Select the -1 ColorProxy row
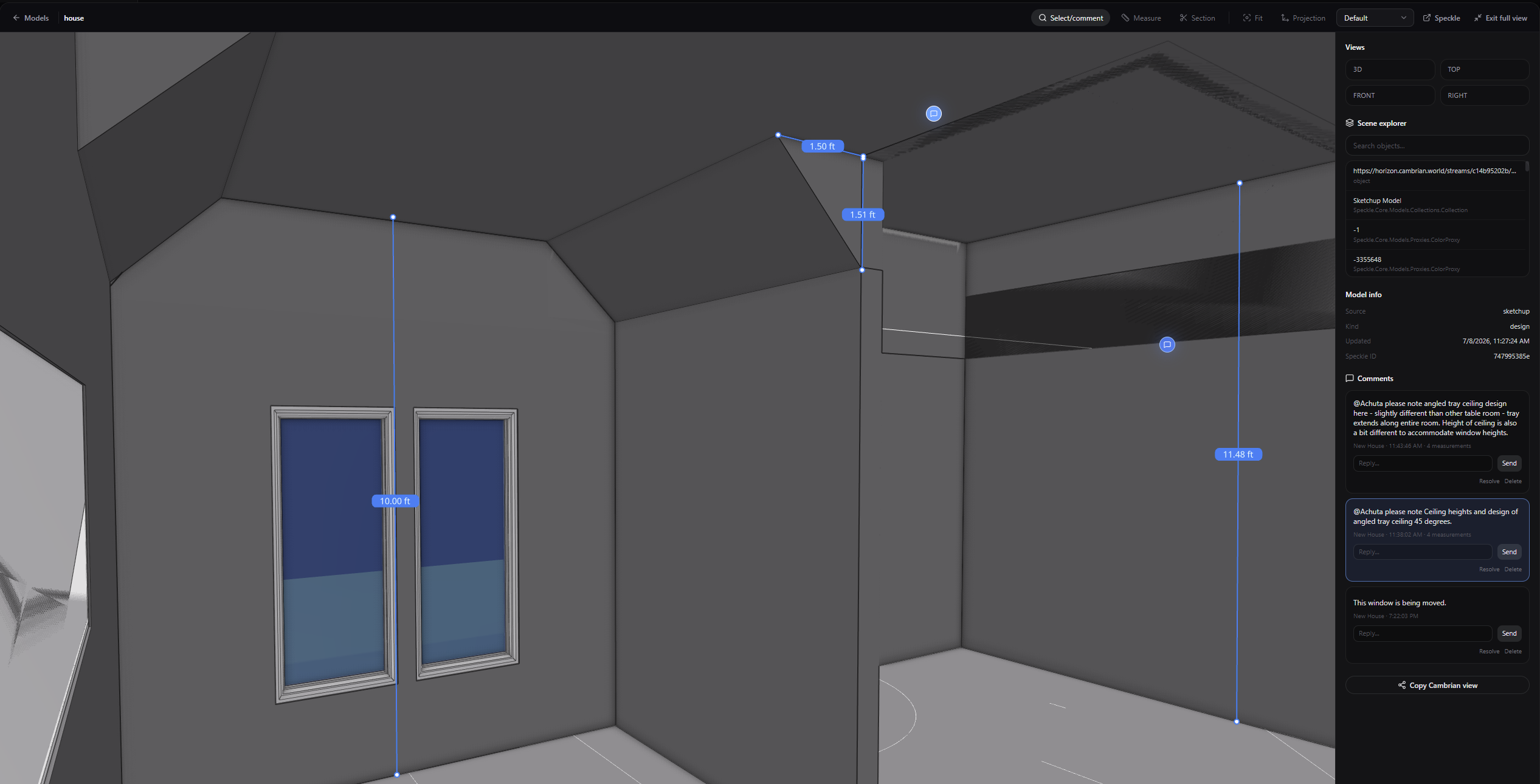This screenshot has height=784, width=1540. pos(1435,235)
